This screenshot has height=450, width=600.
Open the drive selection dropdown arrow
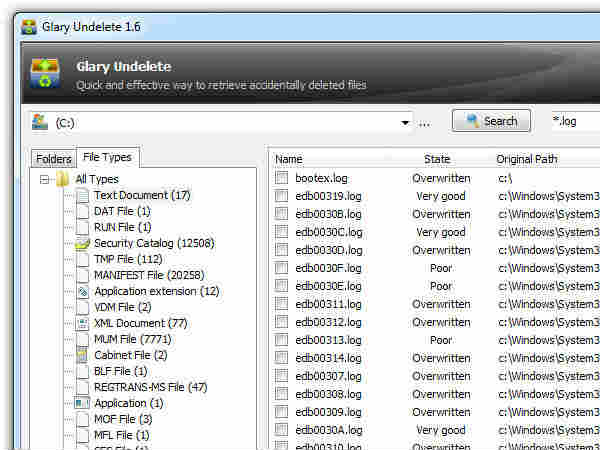(x=405, y=123)
